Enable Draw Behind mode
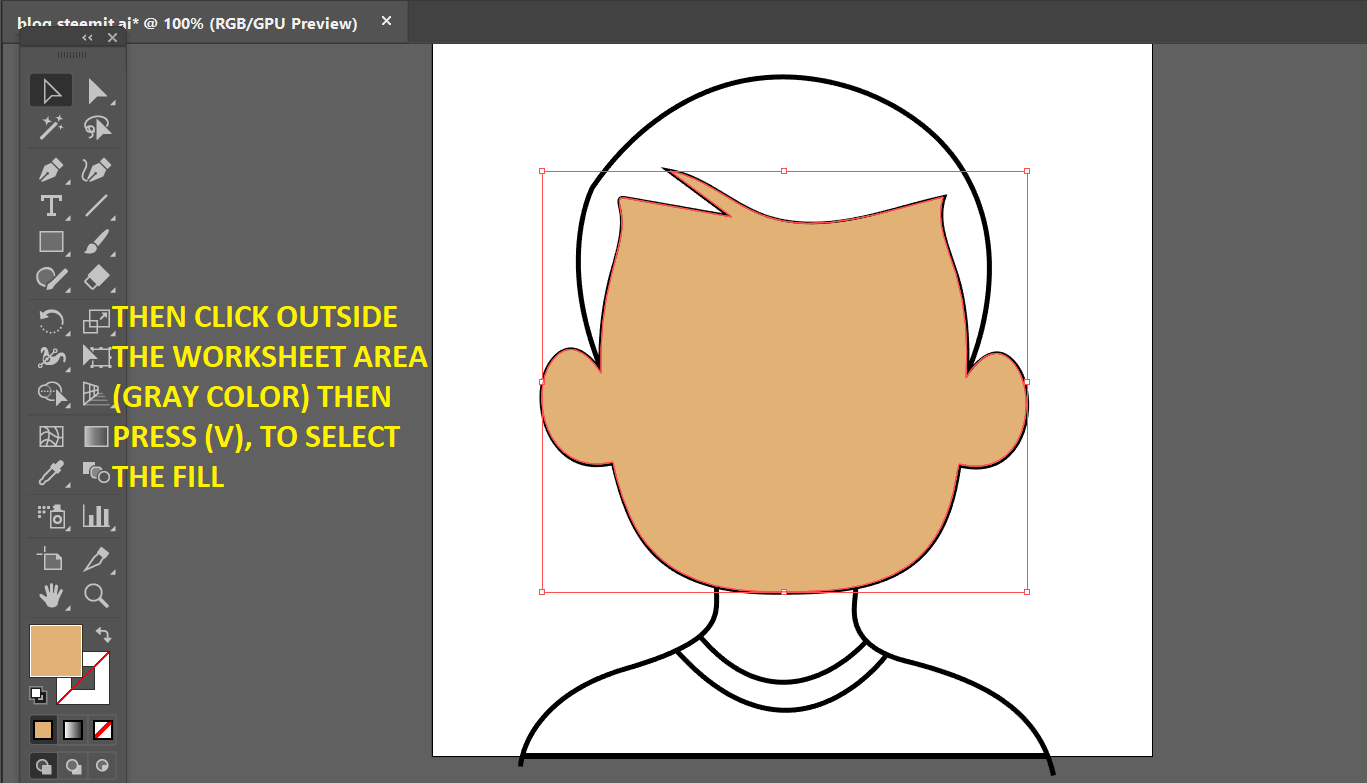The image size is (1367, 783). (73, 766)
